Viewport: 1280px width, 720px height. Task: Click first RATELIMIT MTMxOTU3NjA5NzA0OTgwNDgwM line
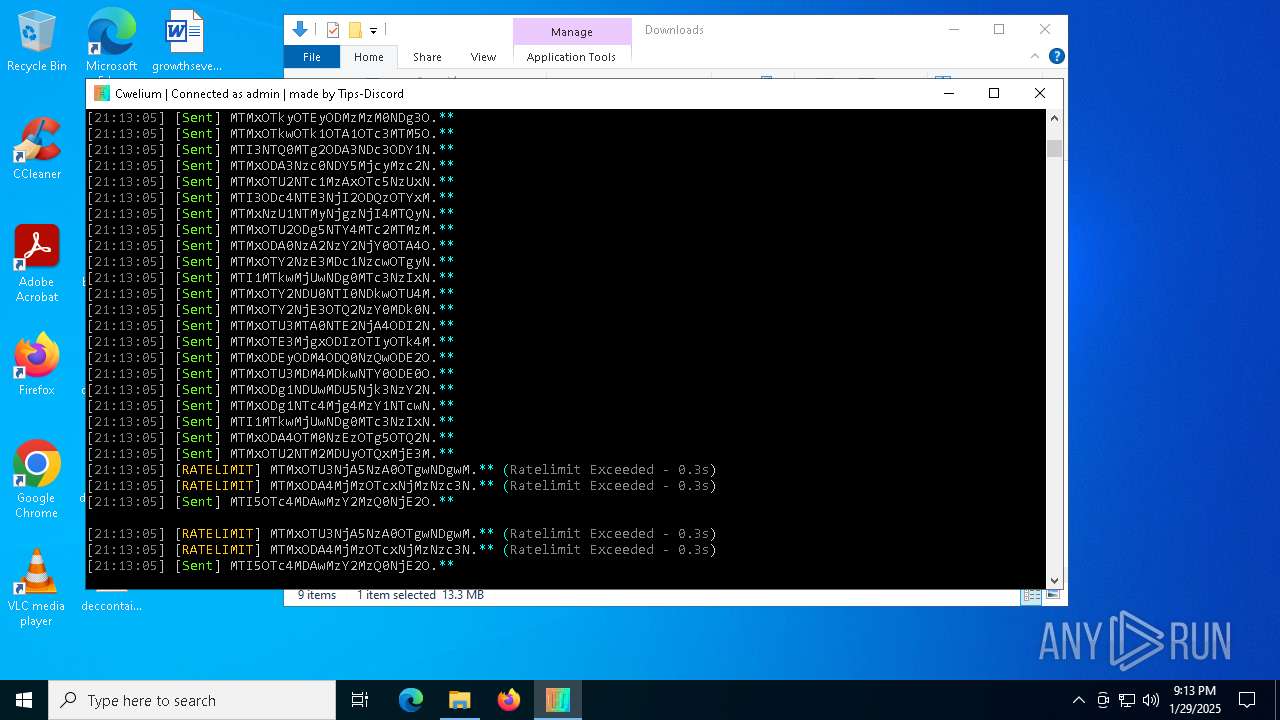click(401, 470)
